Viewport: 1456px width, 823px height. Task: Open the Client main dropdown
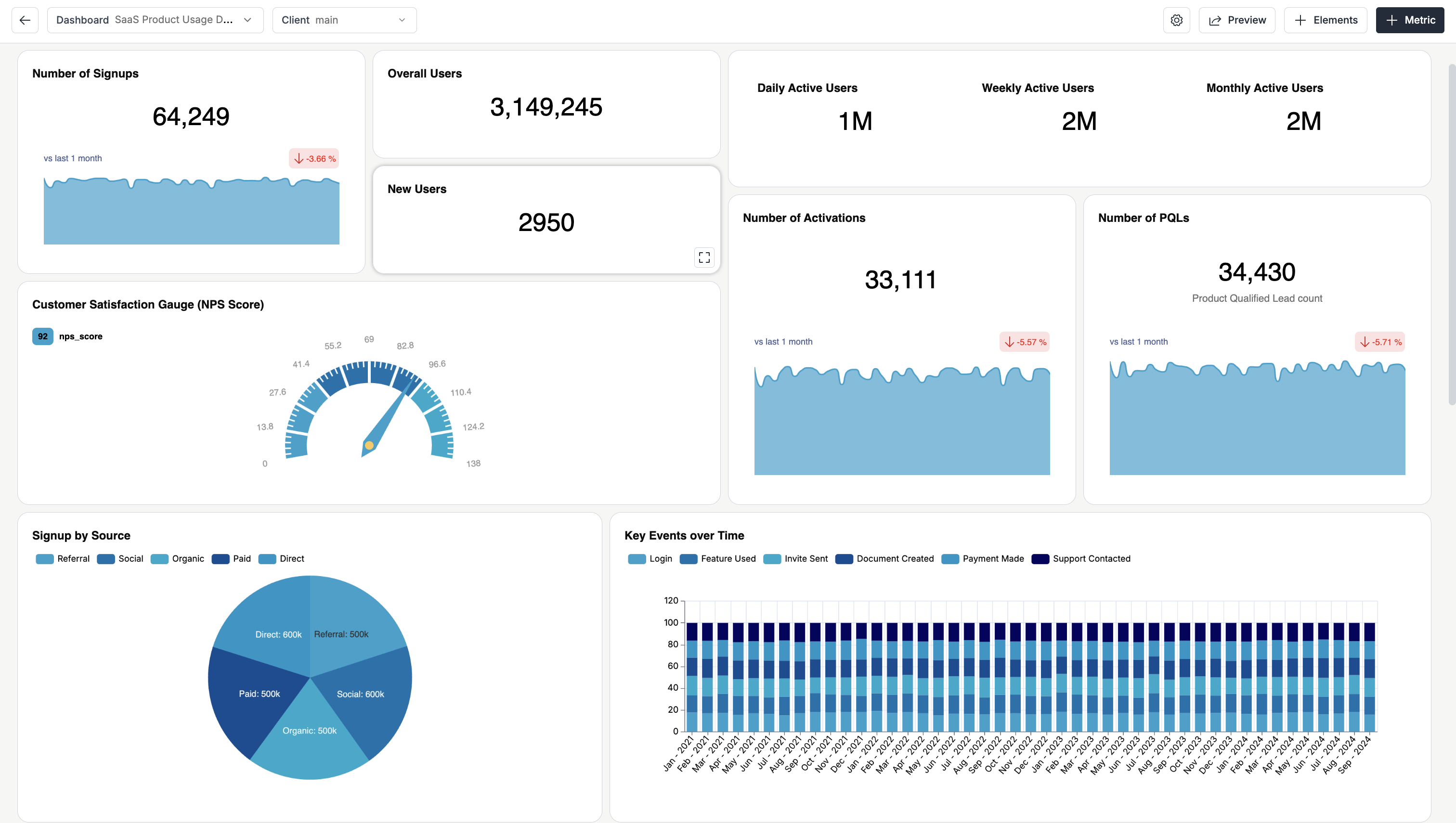(x=344, y=20)
